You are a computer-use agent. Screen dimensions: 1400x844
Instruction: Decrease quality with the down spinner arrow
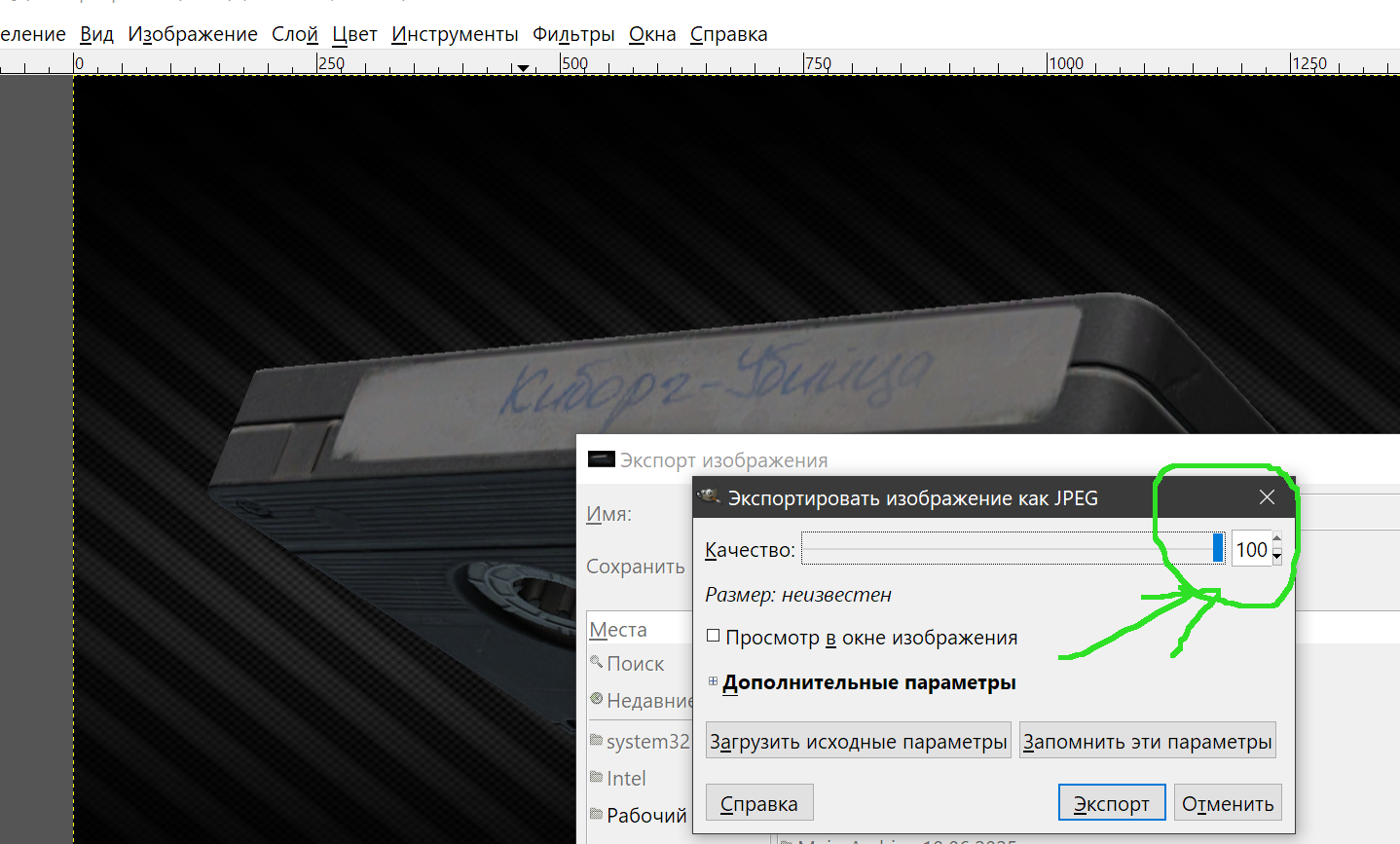tap(1277, 557)
